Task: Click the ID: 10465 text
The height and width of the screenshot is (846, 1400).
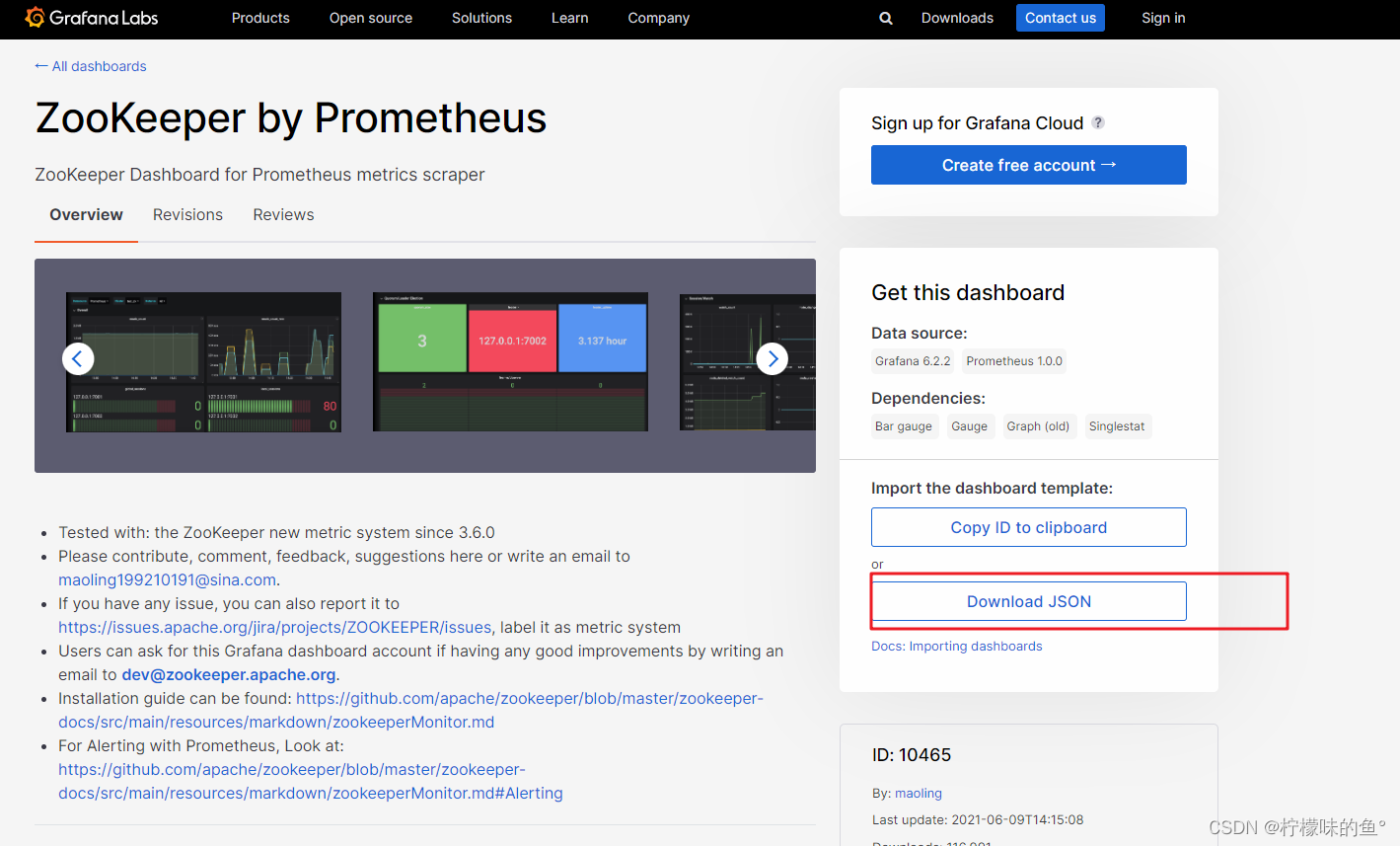Action: [x=912, y=754]
